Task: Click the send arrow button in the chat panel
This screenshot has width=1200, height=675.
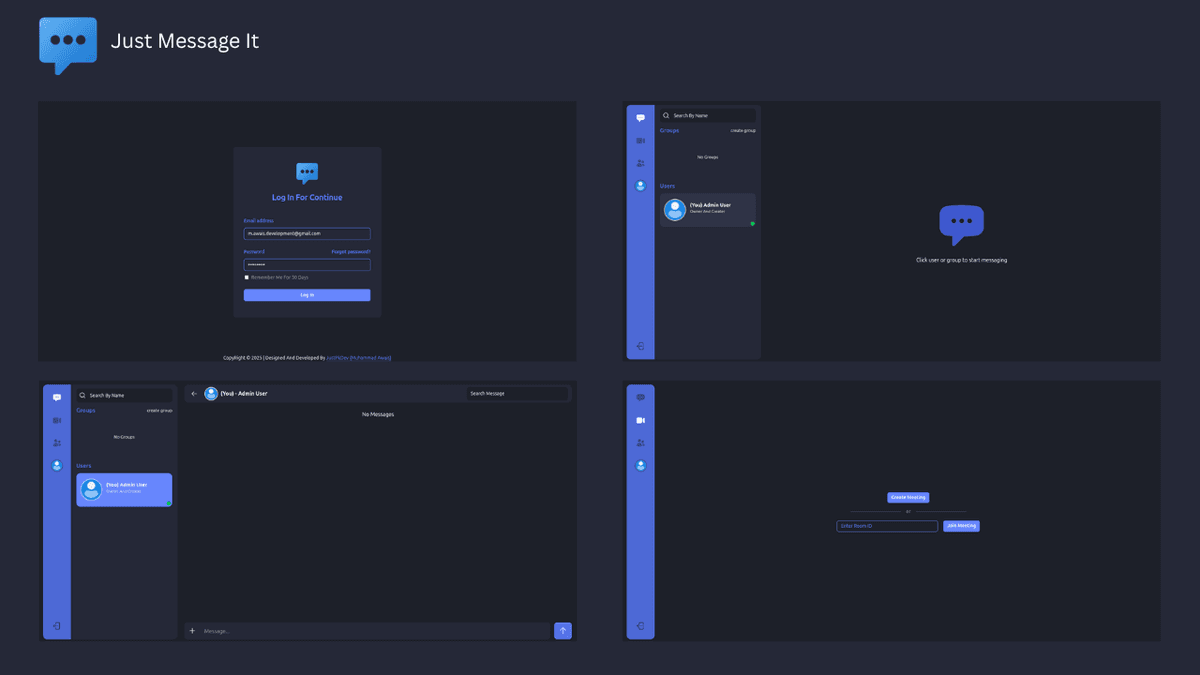Action: point(563,631)
